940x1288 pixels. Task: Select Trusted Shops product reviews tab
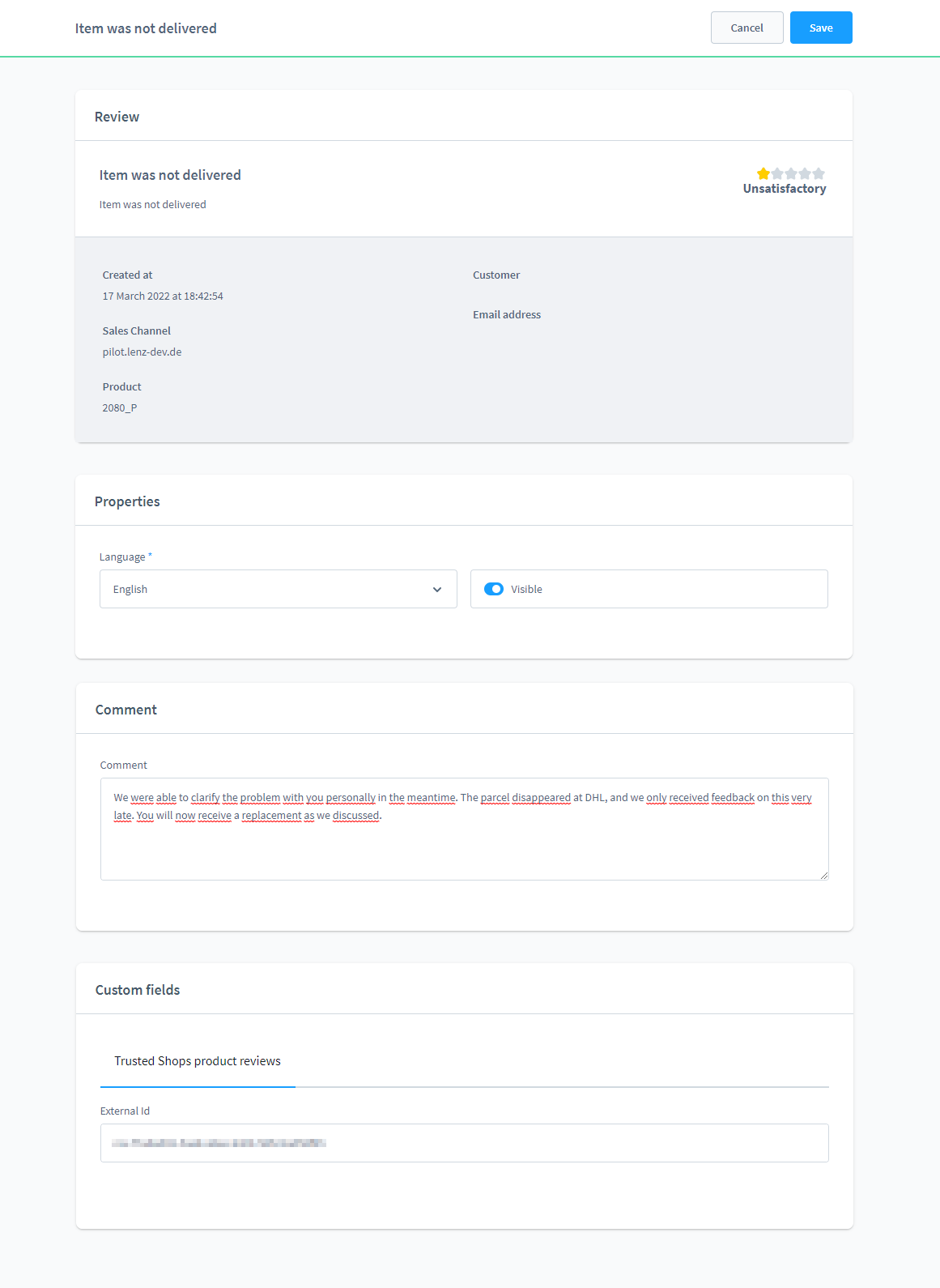[198, 1061]
